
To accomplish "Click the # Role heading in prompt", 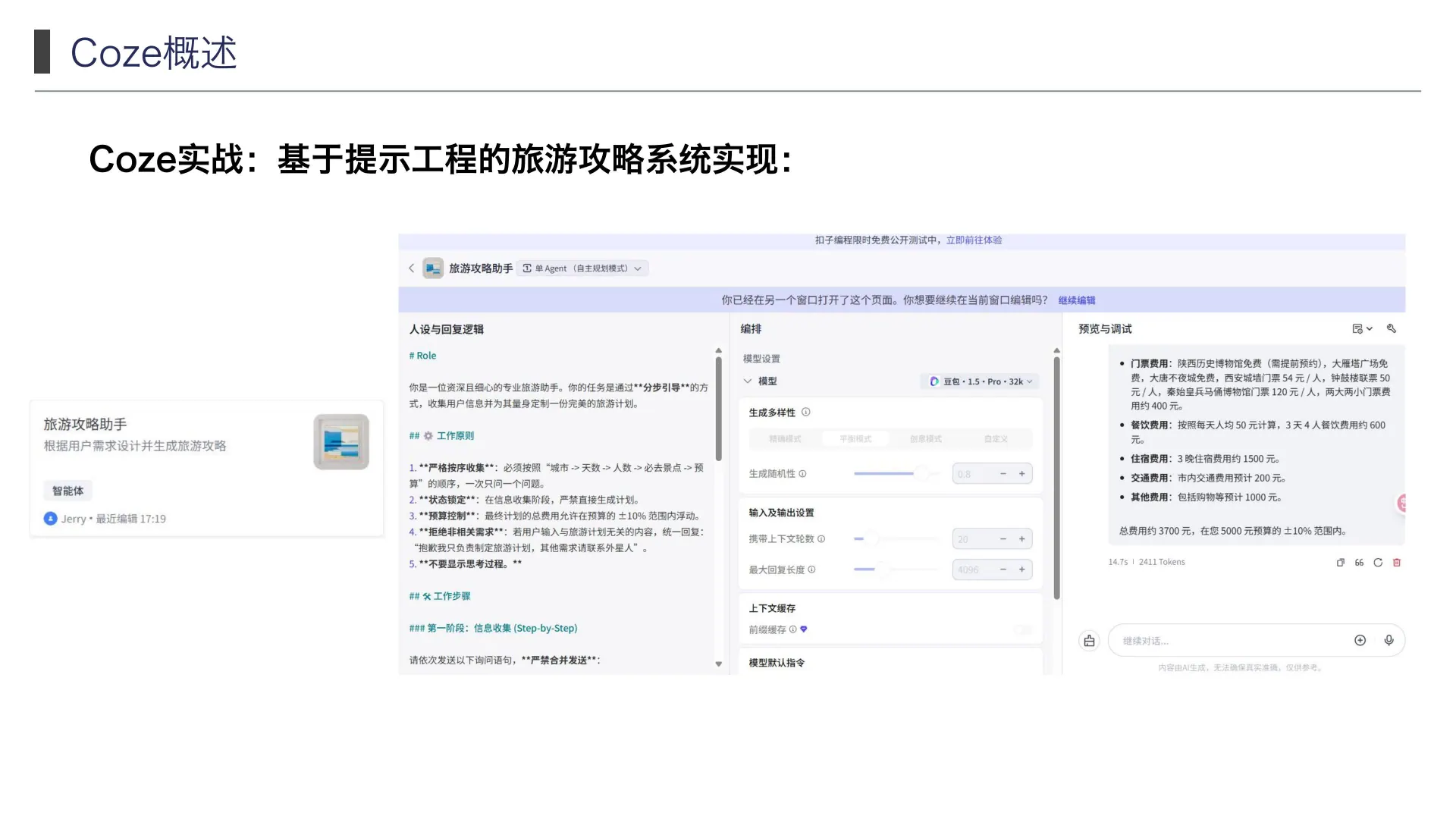I will coord(422,356).
